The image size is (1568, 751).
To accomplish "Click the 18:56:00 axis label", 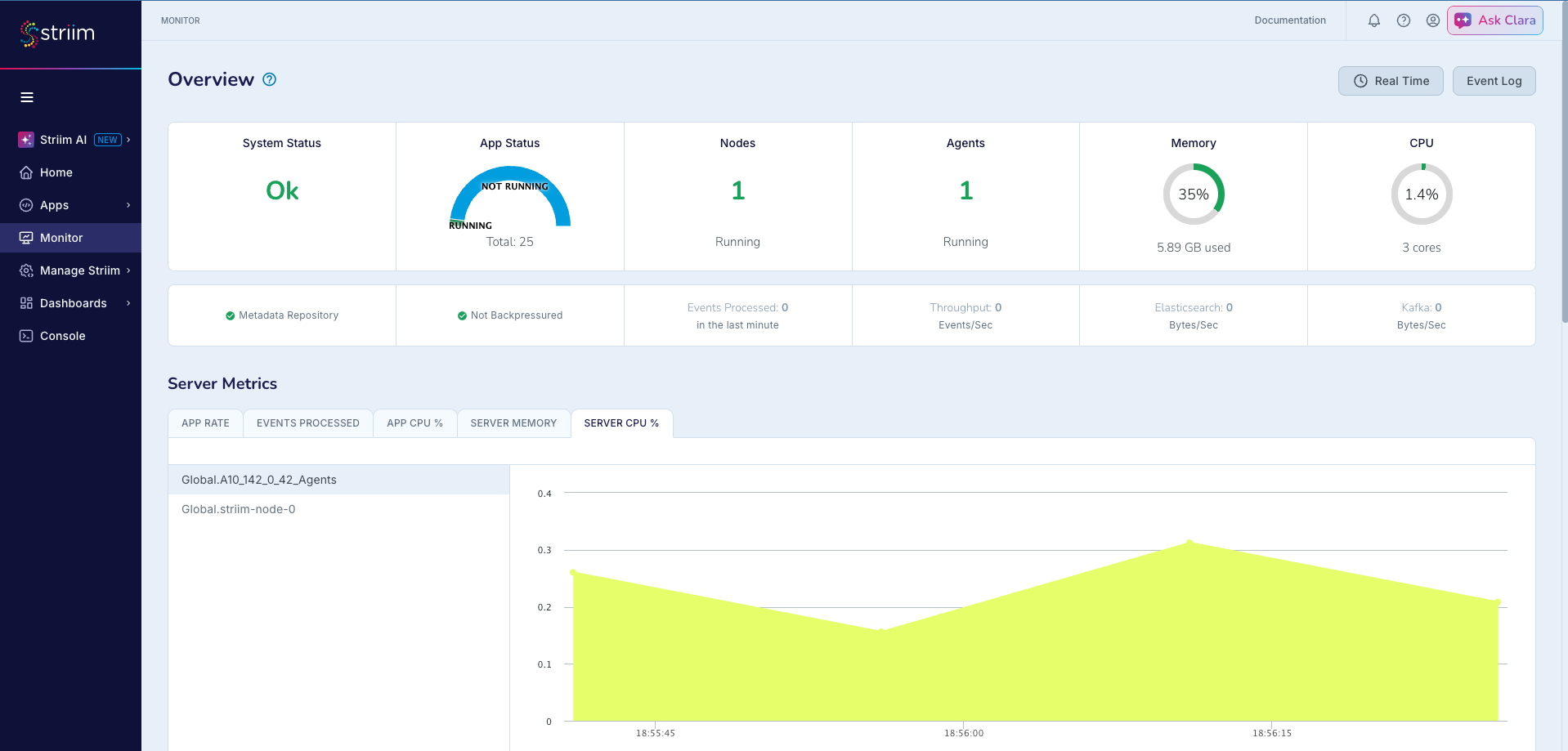I will pyautogui.click(x=964, y=733).
